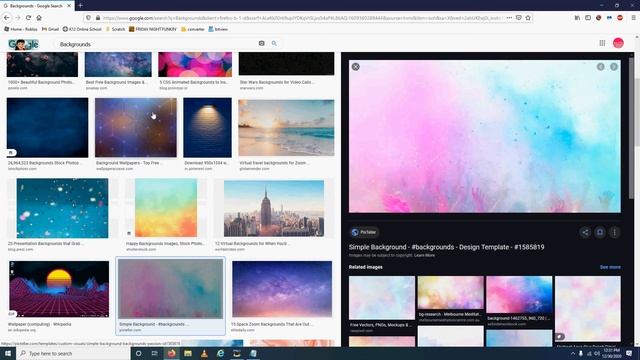Open a new tab with the plus icon
Screen dimensions: 640x360
tap(80, 6)
